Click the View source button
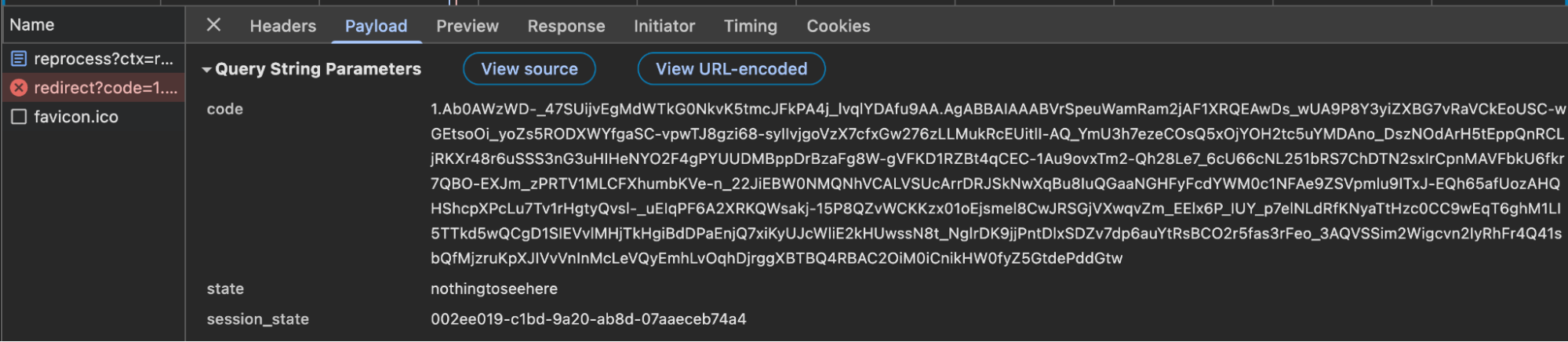This screenshot has width=1568, height=342. pos(529,69)
